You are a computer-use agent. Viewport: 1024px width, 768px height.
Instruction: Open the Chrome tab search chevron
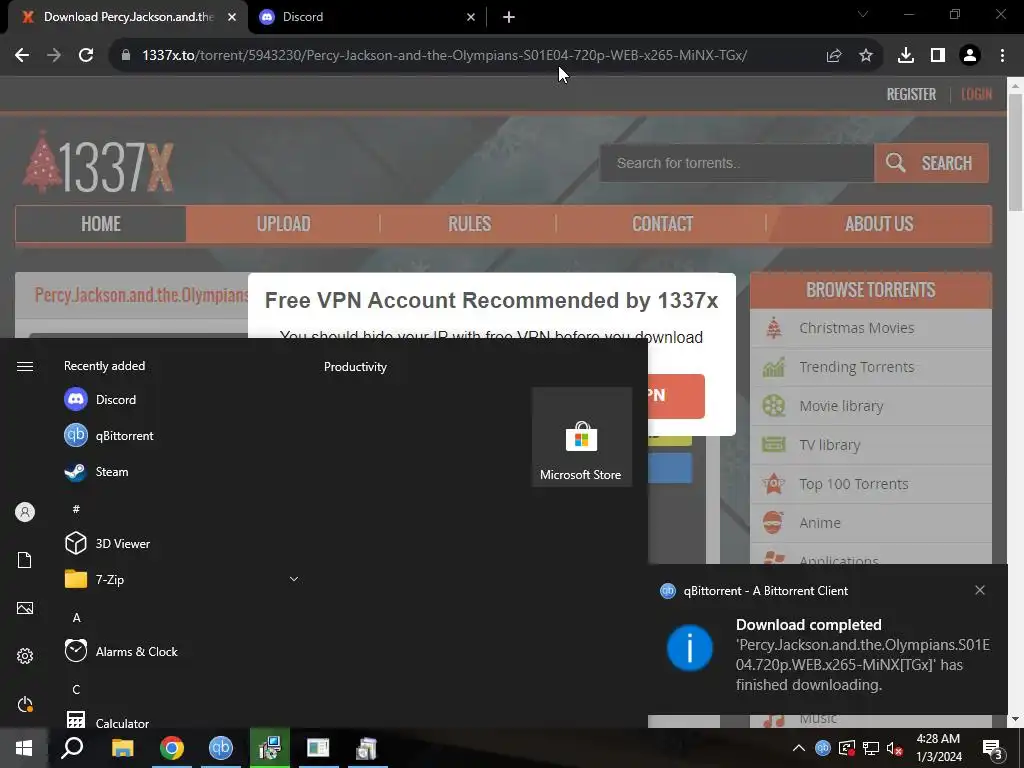click(x=863, y=14)
